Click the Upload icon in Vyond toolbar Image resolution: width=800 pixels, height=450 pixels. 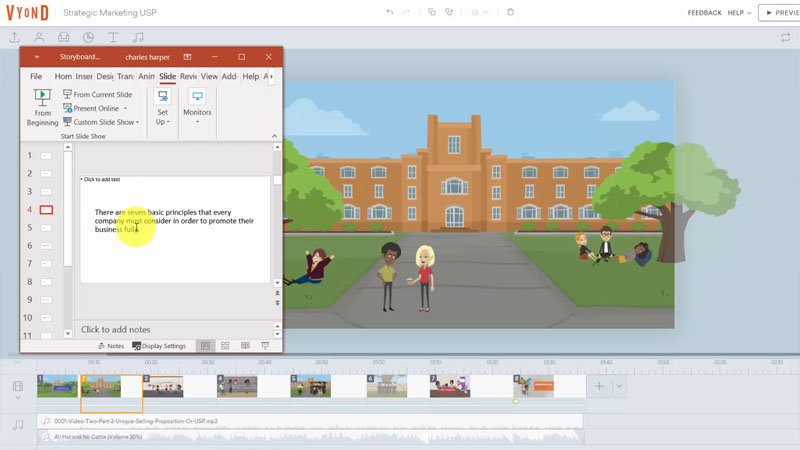(14, 38)
